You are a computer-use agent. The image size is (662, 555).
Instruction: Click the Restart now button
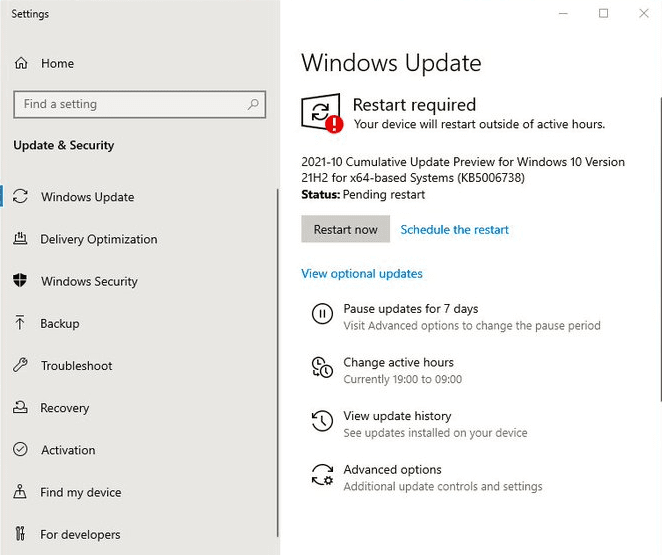(345, 229)
